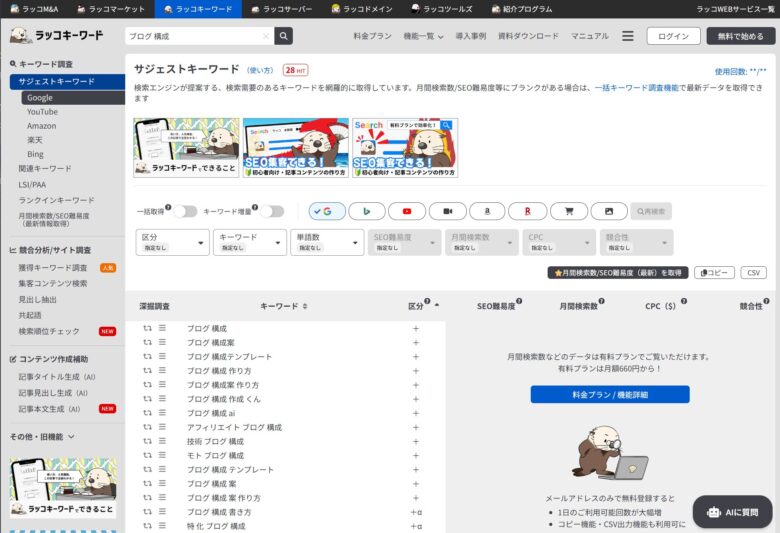Click the 料金プラン / 機能詳細 button
780x533 pixels.
point(610,395)
